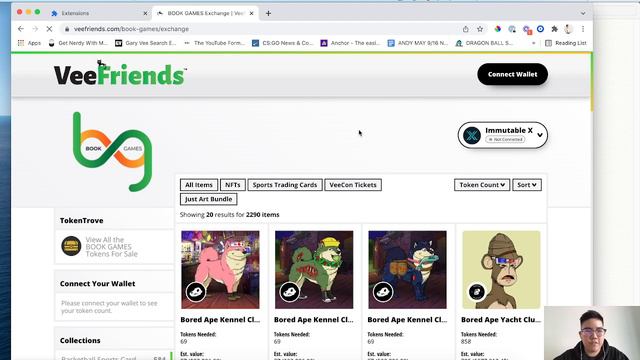Open the Extensions puzzle icon
The height and width of the screenshot is (360, 640).
(x=554, y=29)
